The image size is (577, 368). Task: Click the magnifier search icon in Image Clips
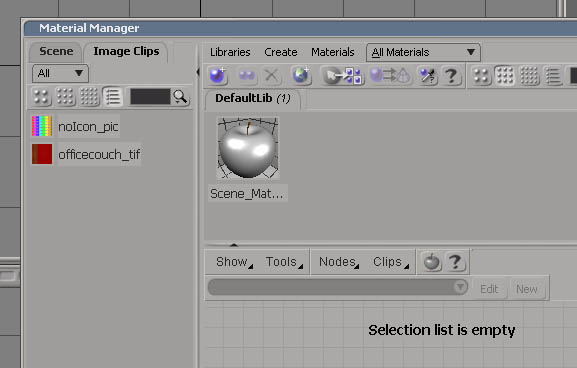(180, 96)
